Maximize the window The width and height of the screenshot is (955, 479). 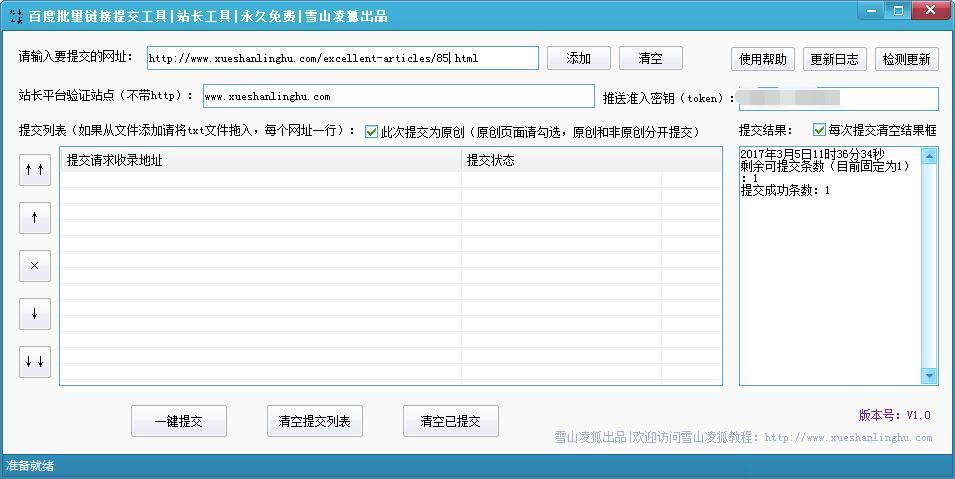coord(898,10)
